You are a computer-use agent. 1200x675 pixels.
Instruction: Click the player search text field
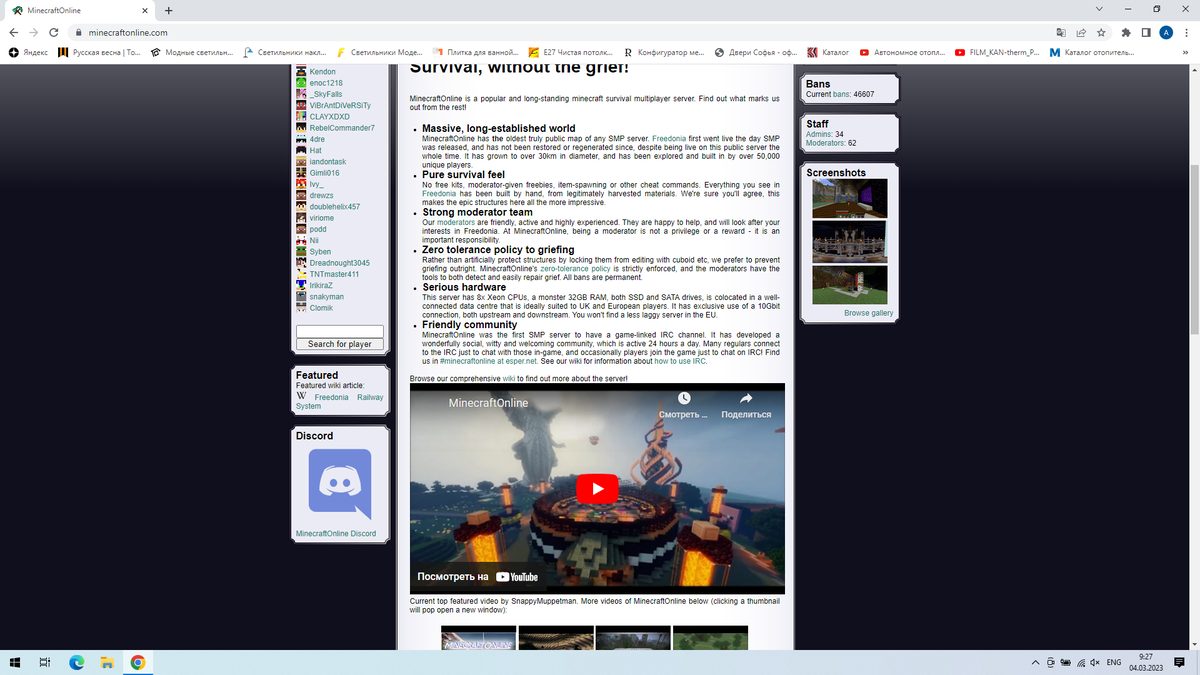[340, 331]
